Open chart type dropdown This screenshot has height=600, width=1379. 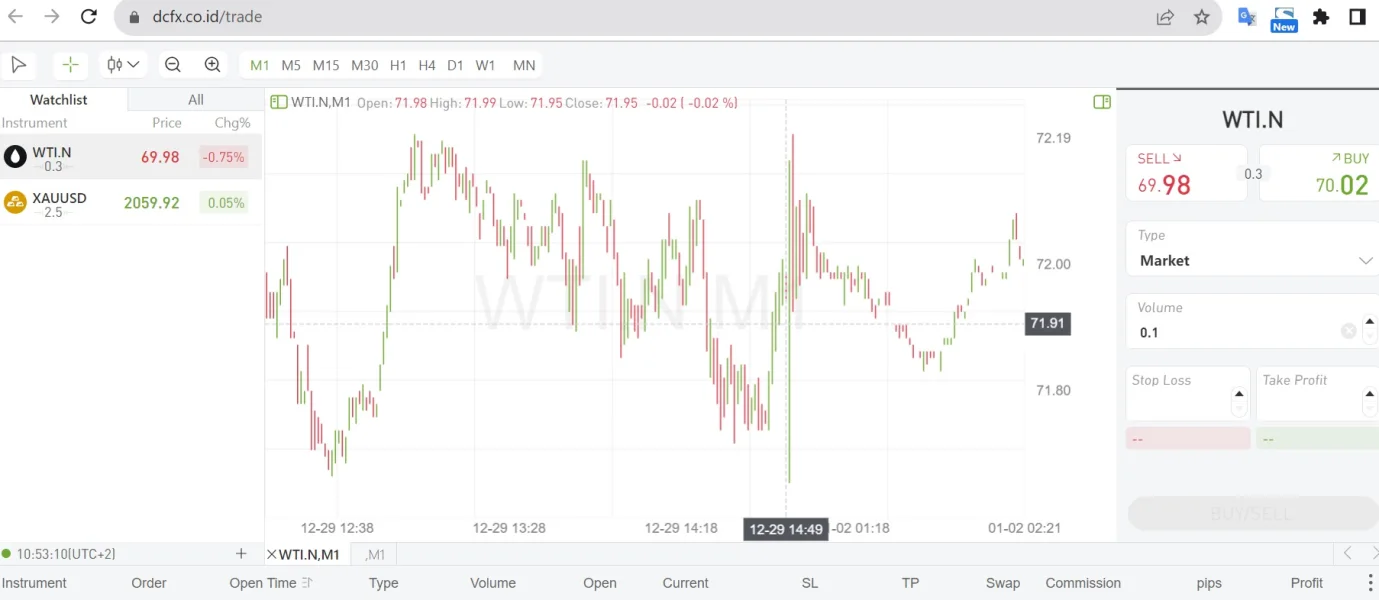pos(124,65)
